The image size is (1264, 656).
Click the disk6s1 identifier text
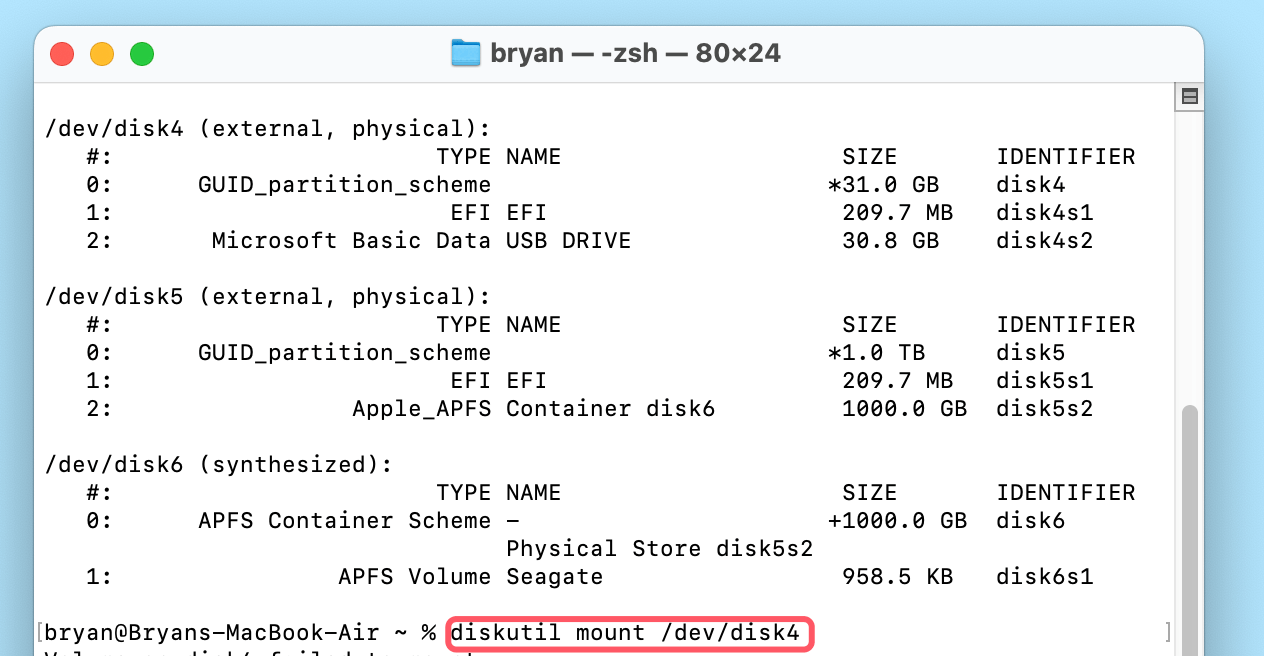1044,576
